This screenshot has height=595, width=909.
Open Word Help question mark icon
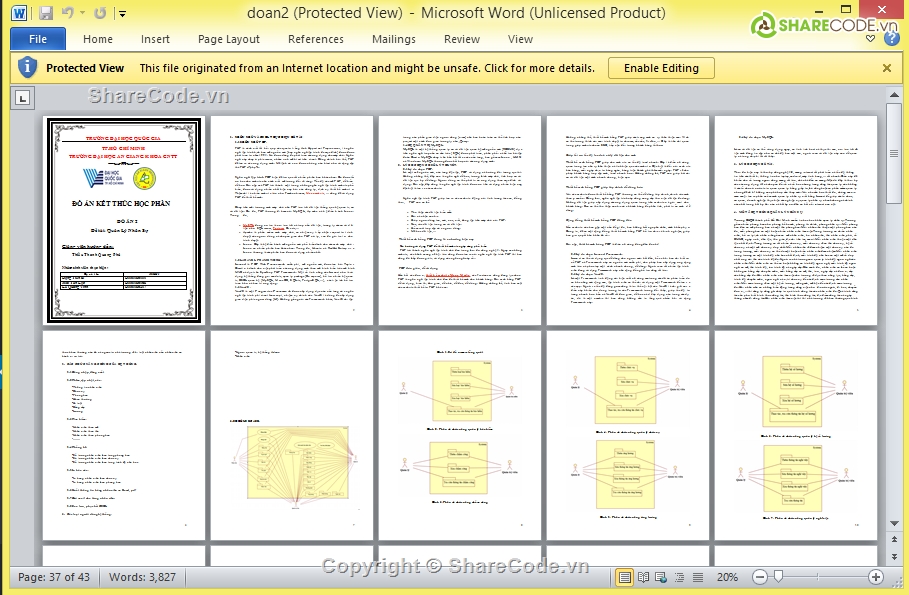[x=891, y=39]
